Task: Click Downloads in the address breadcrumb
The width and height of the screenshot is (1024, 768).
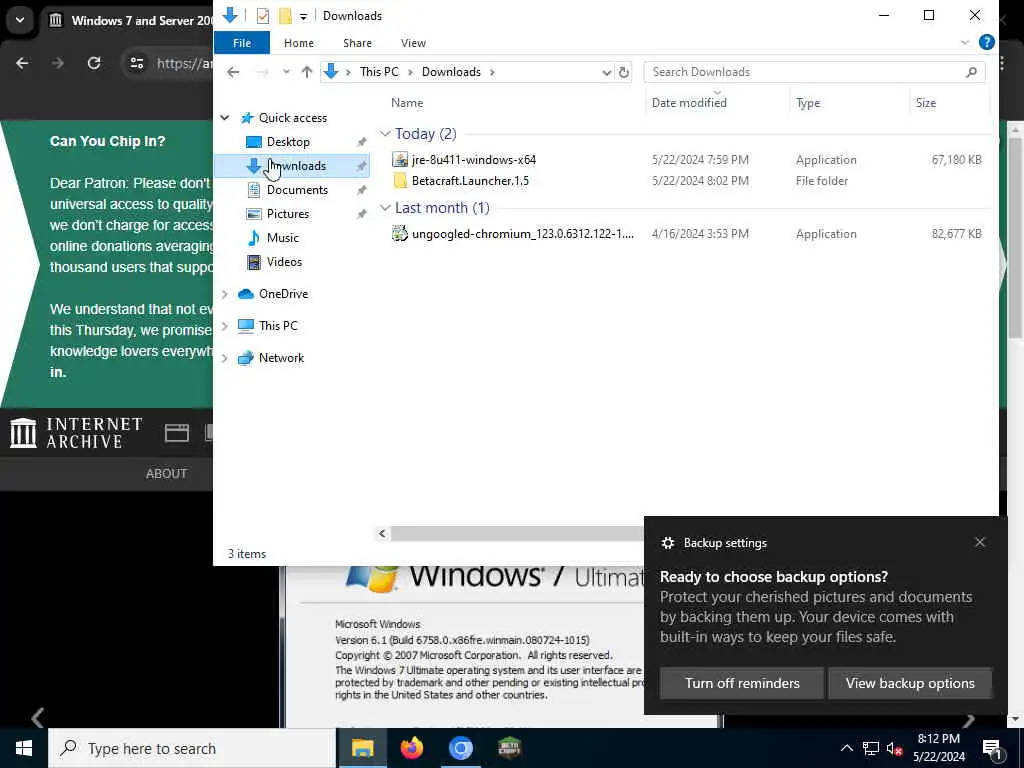Action: click(451, 72)
